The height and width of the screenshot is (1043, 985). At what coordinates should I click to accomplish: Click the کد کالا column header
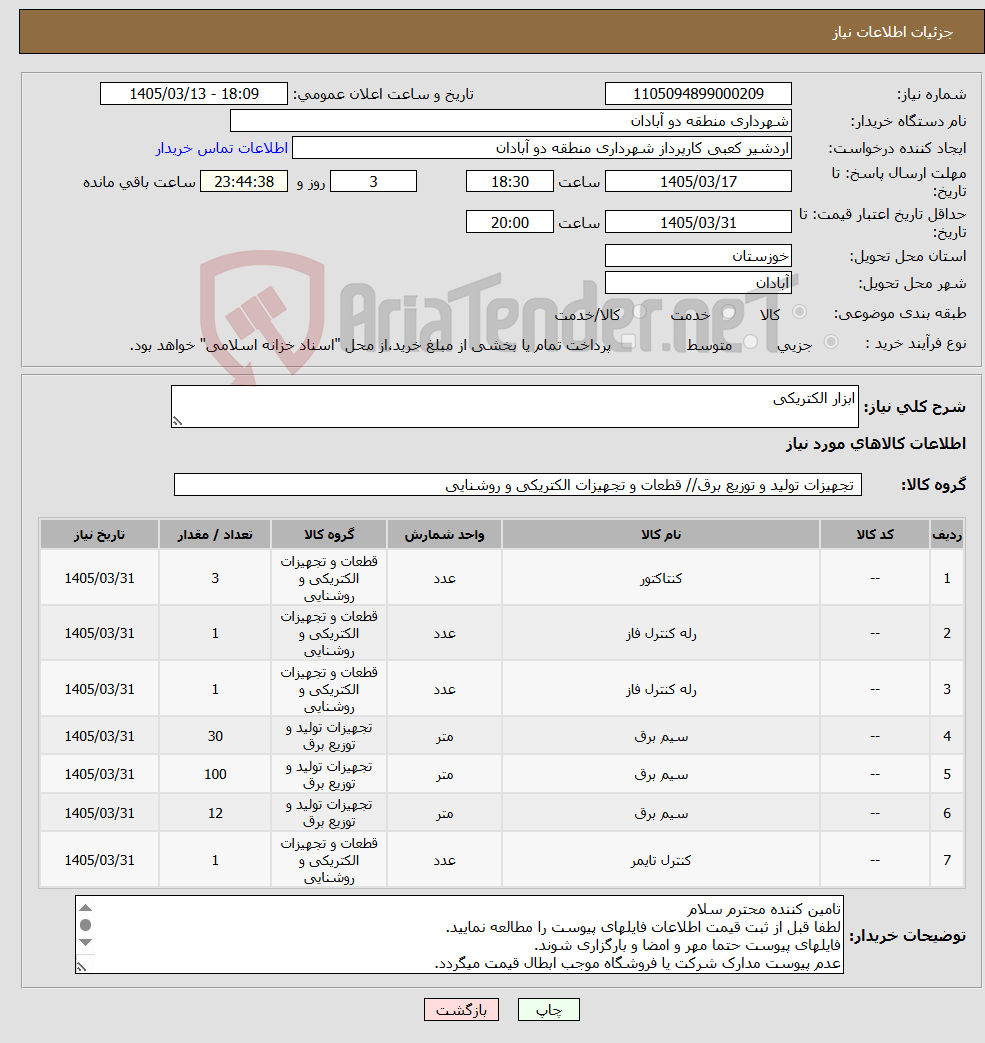(875, 535)
